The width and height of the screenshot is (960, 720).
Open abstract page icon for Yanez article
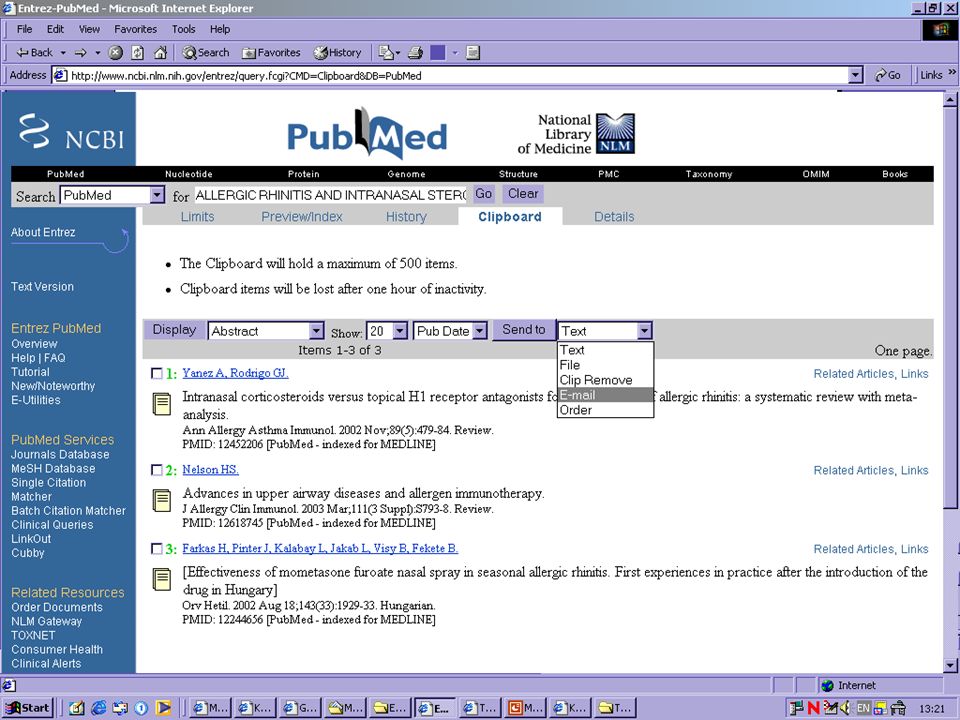[x=162, y=404]
